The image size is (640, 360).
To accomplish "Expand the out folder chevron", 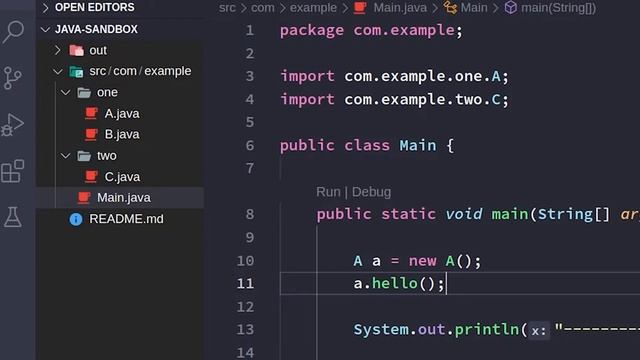I will [x=58, y=50].
